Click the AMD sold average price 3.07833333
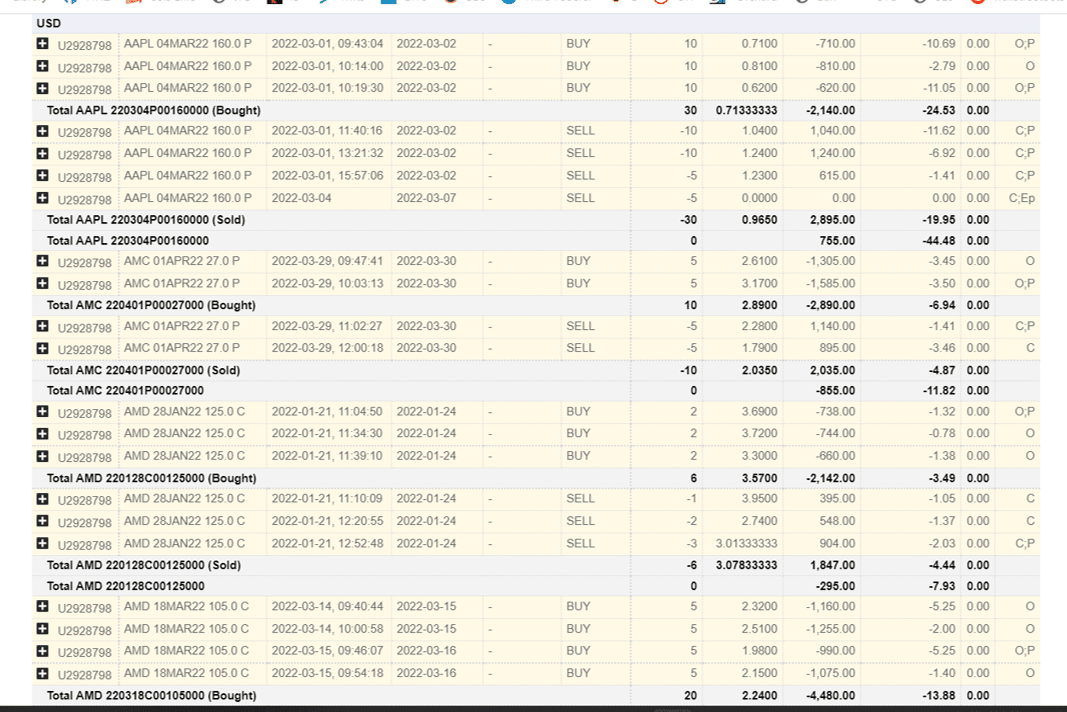This screenshot has height=712, width=1067. (746, 565)
